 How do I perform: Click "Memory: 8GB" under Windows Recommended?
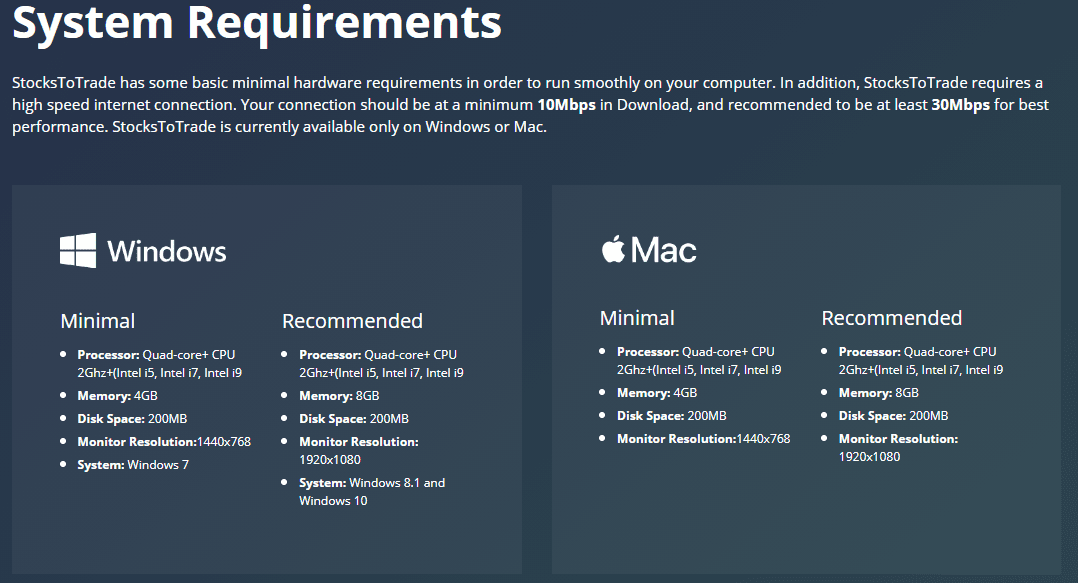(x=339, y=395)
